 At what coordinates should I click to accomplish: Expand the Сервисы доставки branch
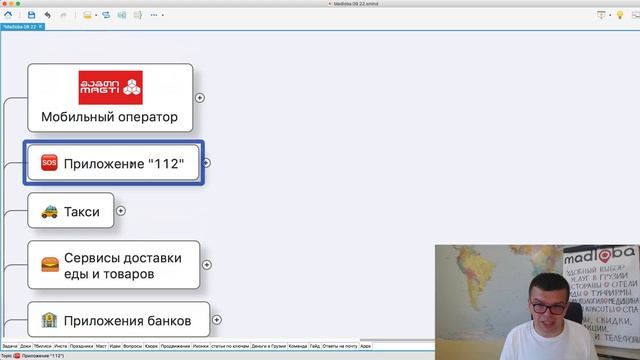[207, 265]
